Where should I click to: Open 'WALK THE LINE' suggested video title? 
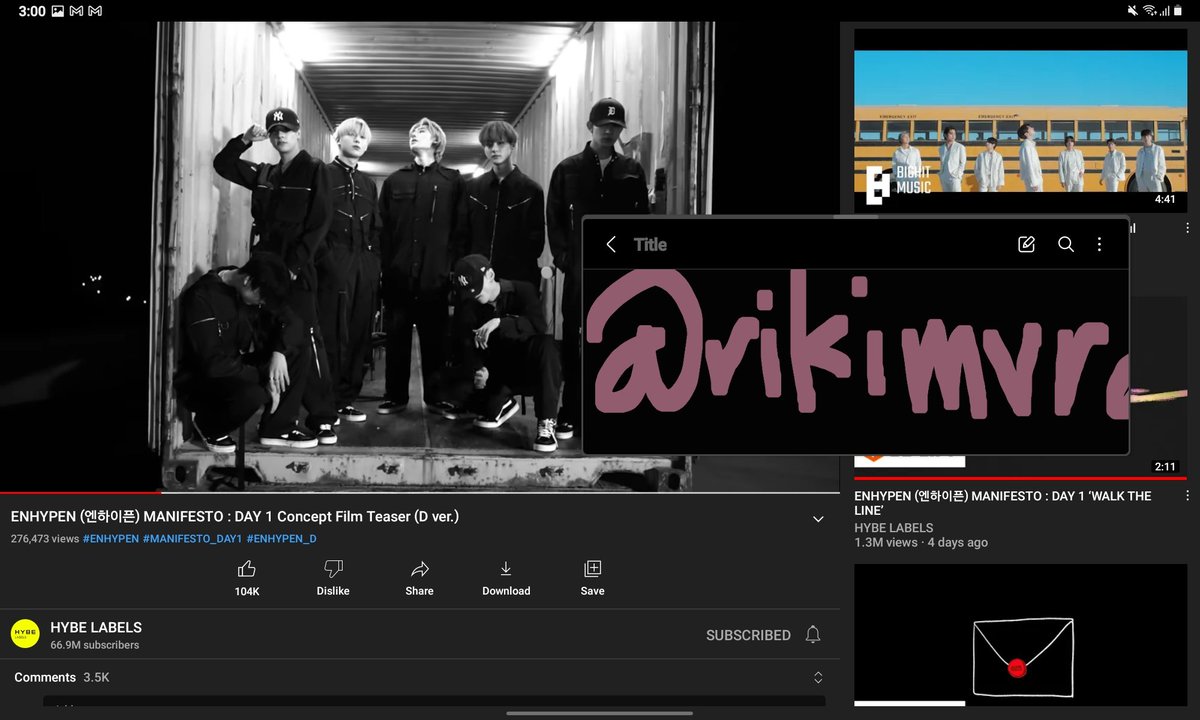1003,503
